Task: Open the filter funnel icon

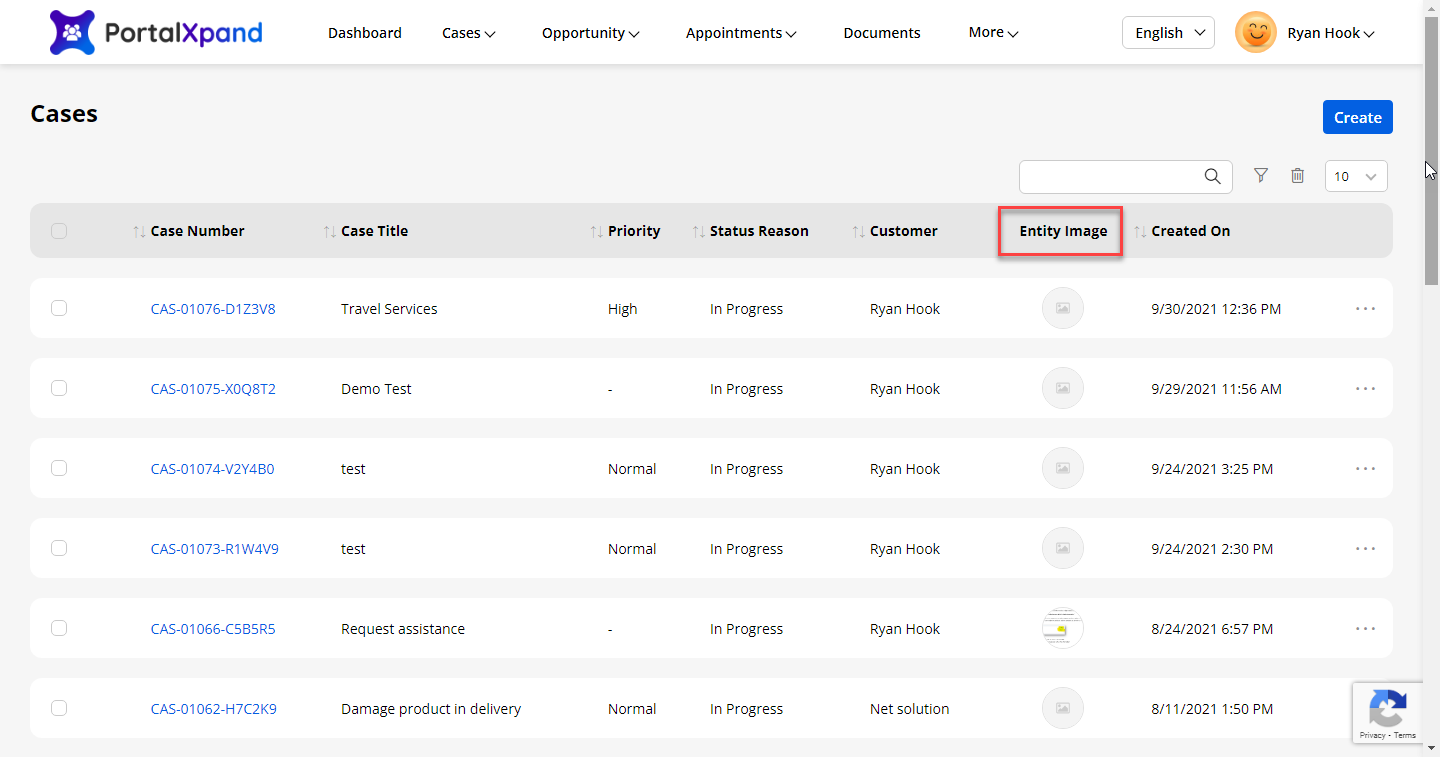Action: (1261, 176)
